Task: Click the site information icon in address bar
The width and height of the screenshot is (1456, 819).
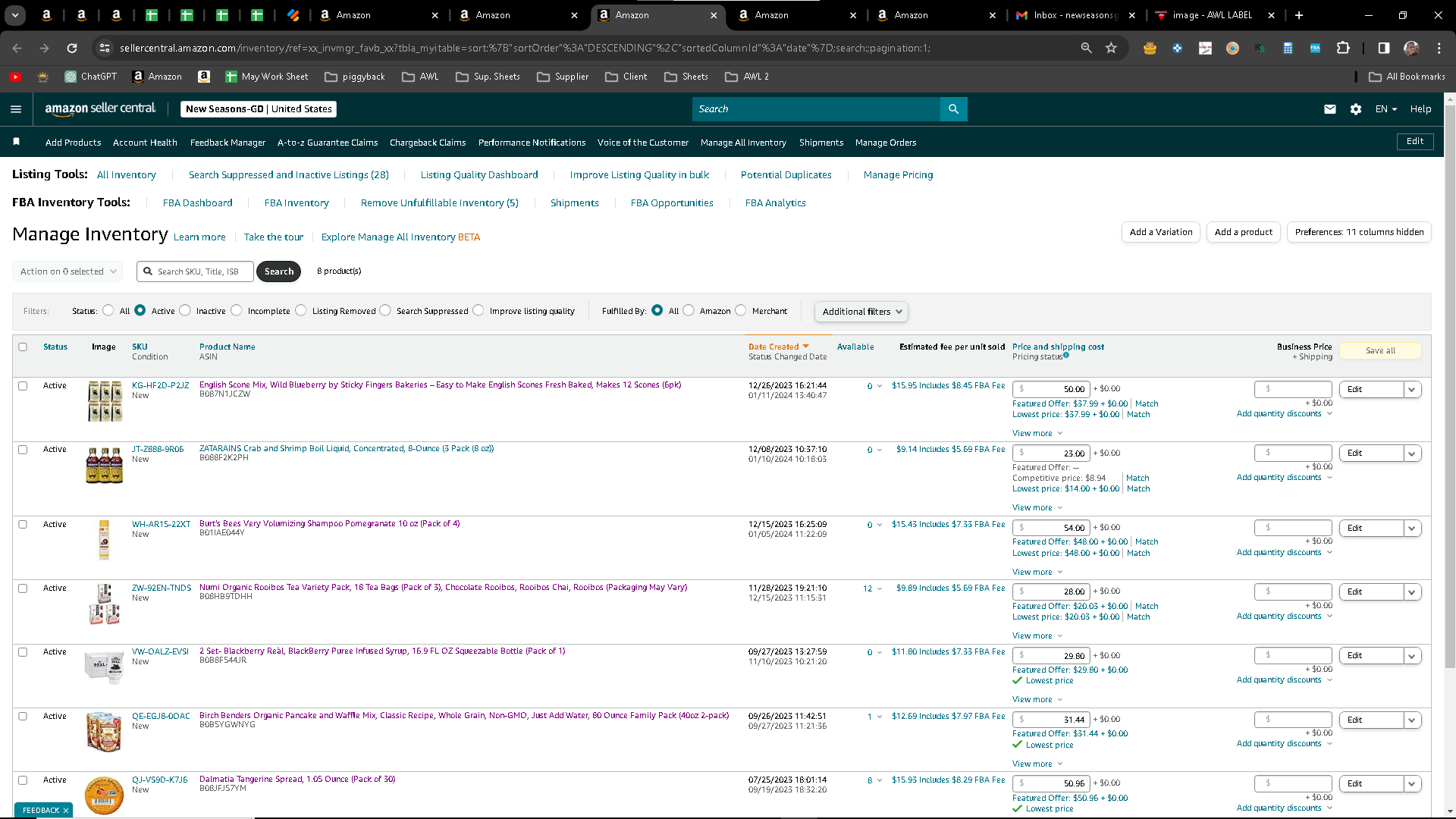Action: click(105, 48)
